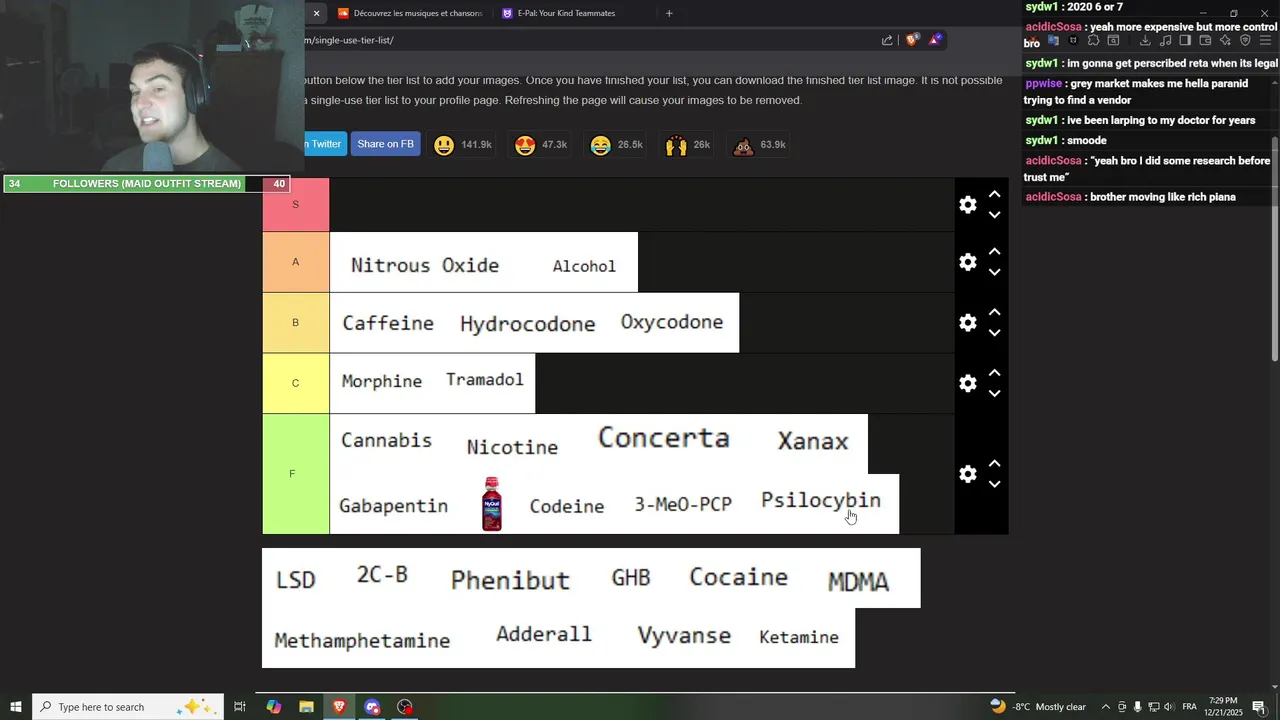Select the NyQuil bottle image tile

click(491, 504)
